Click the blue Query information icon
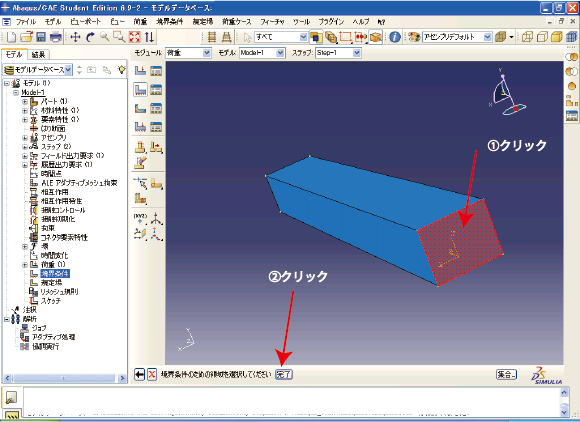Screen dimensions: 580x422 click(395, 37)
